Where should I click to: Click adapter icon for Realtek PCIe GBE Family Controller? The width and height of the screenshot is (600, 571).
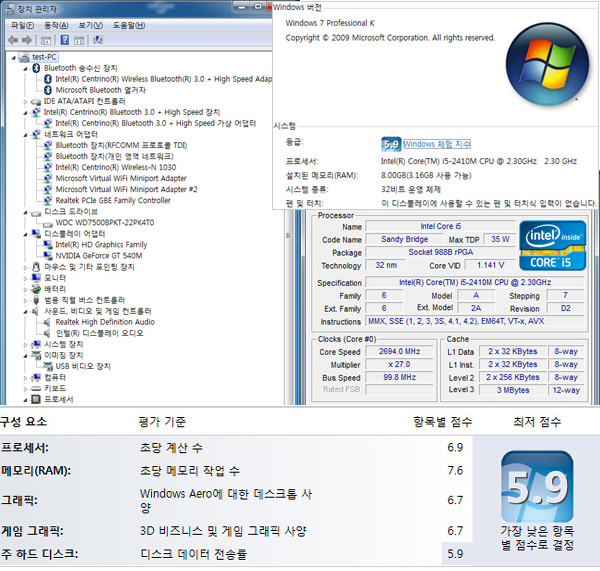48,201
